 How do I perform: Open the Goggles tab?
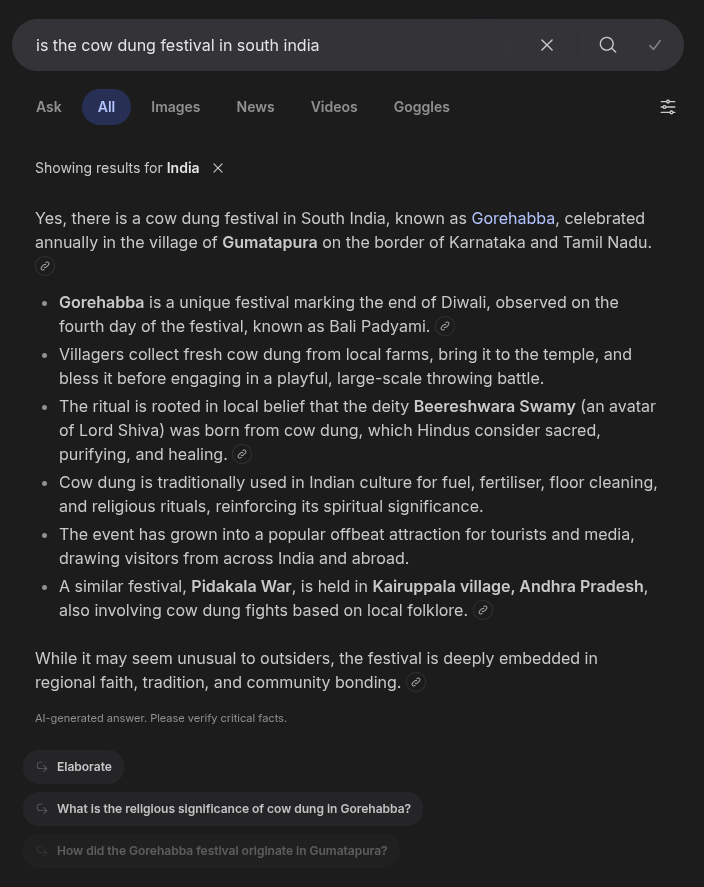(421, 107)
